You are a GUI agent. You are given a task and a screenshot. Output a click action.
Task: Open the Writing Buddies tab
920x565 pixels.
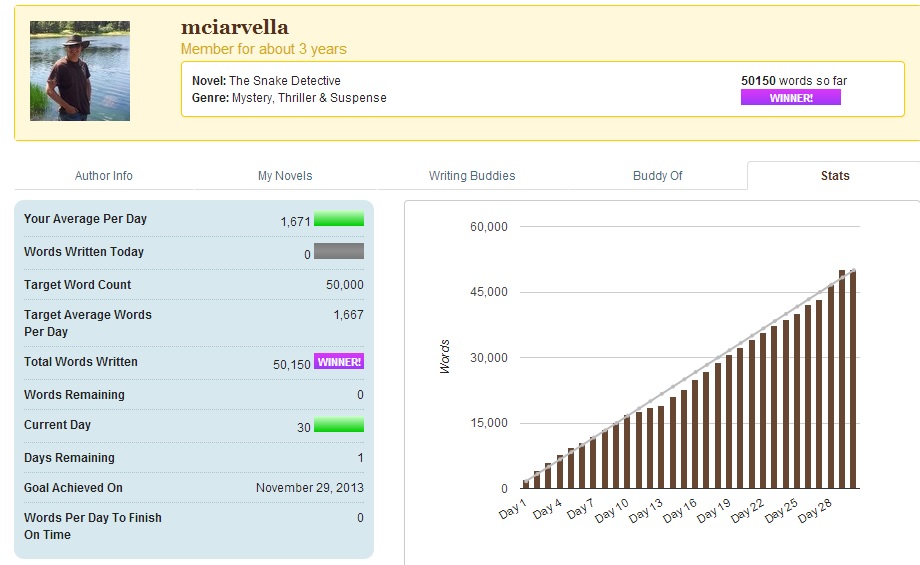(472, 176)
